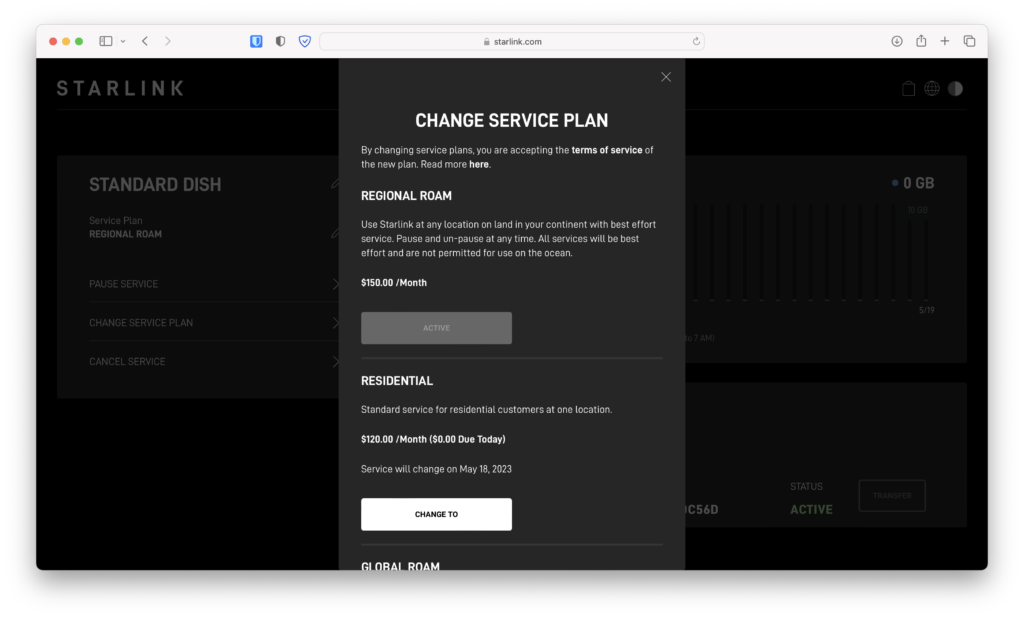Click the Change Service Plan dialog title
1024x618 pixels.
click(511, 121)
